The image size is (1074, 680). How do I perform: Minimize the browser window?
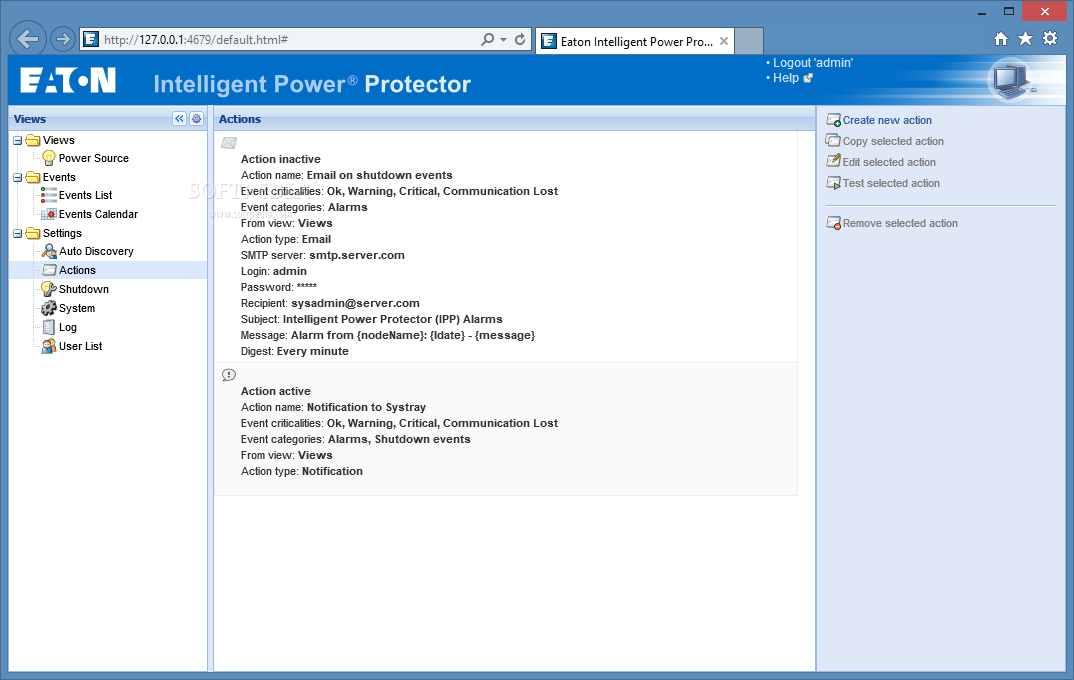[982, 12]
